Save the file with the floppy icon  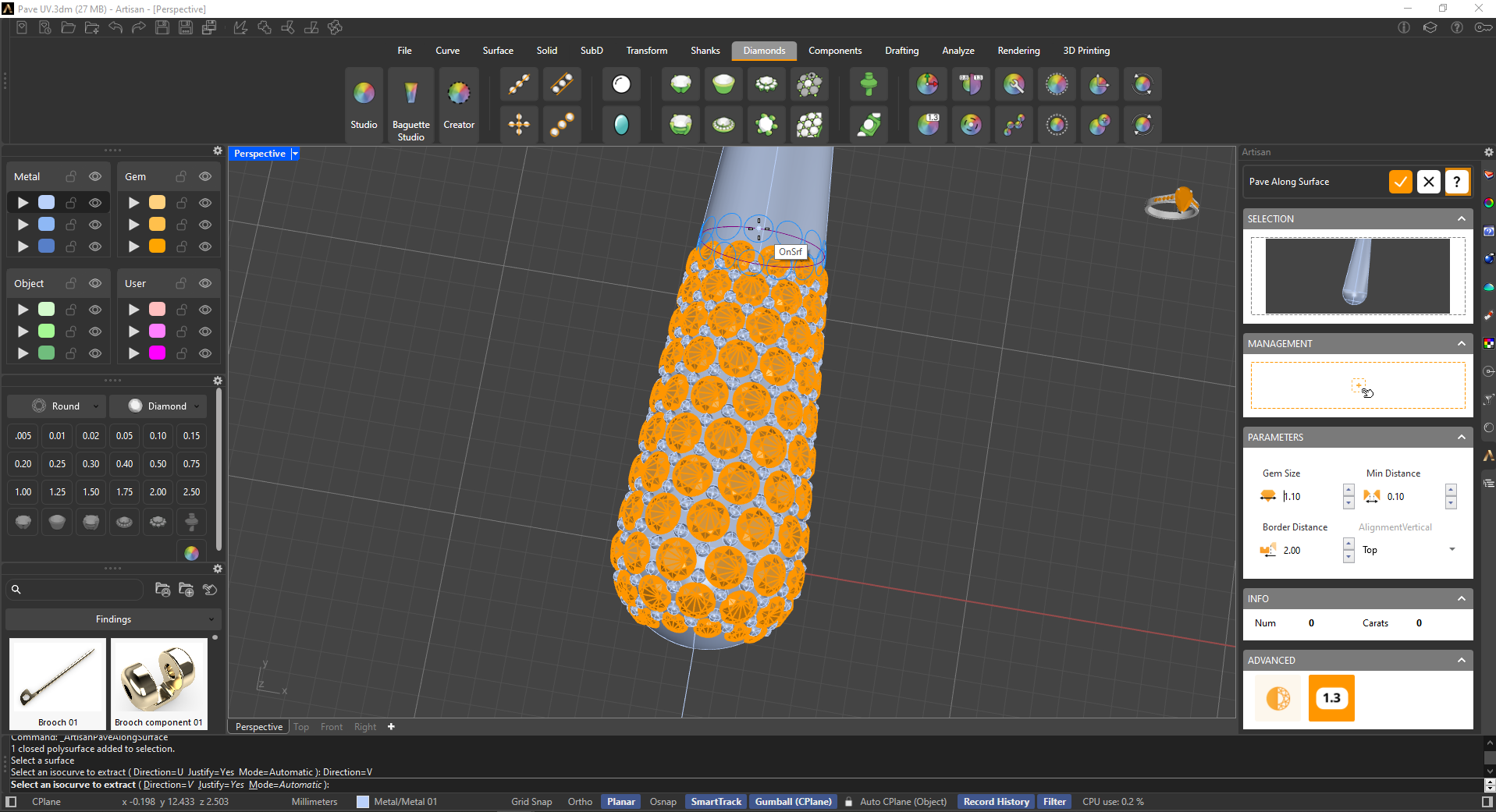click(162, 28)
